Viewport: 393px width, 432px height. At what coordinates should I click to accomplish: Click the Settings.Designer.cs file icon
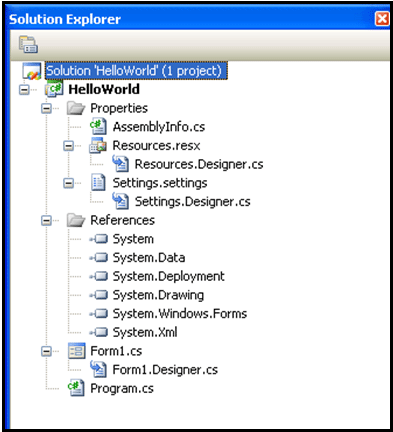pyautogui.click(x=120, y=201)
